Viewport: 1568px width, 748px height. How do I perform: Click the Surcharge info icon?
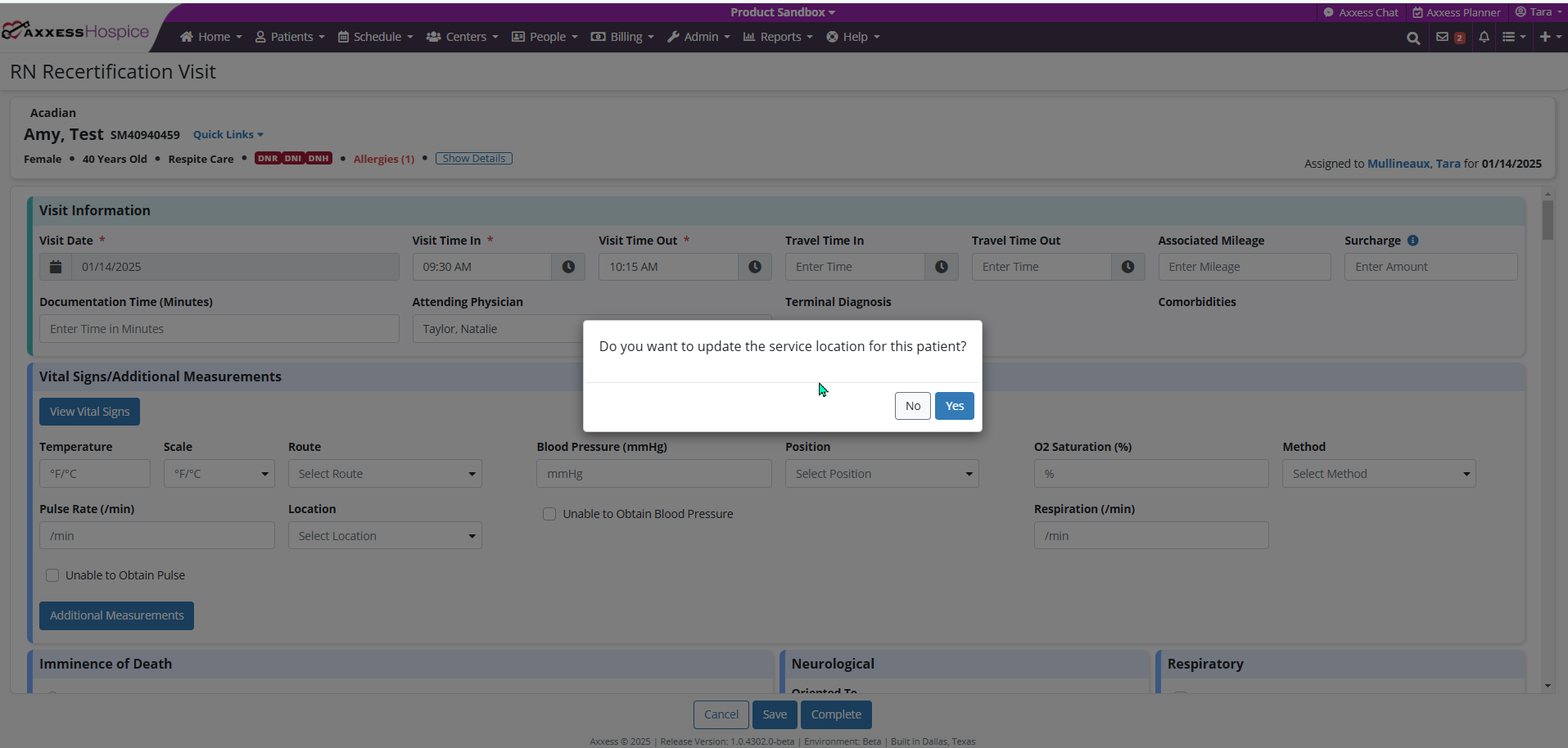coord(1412,241)
